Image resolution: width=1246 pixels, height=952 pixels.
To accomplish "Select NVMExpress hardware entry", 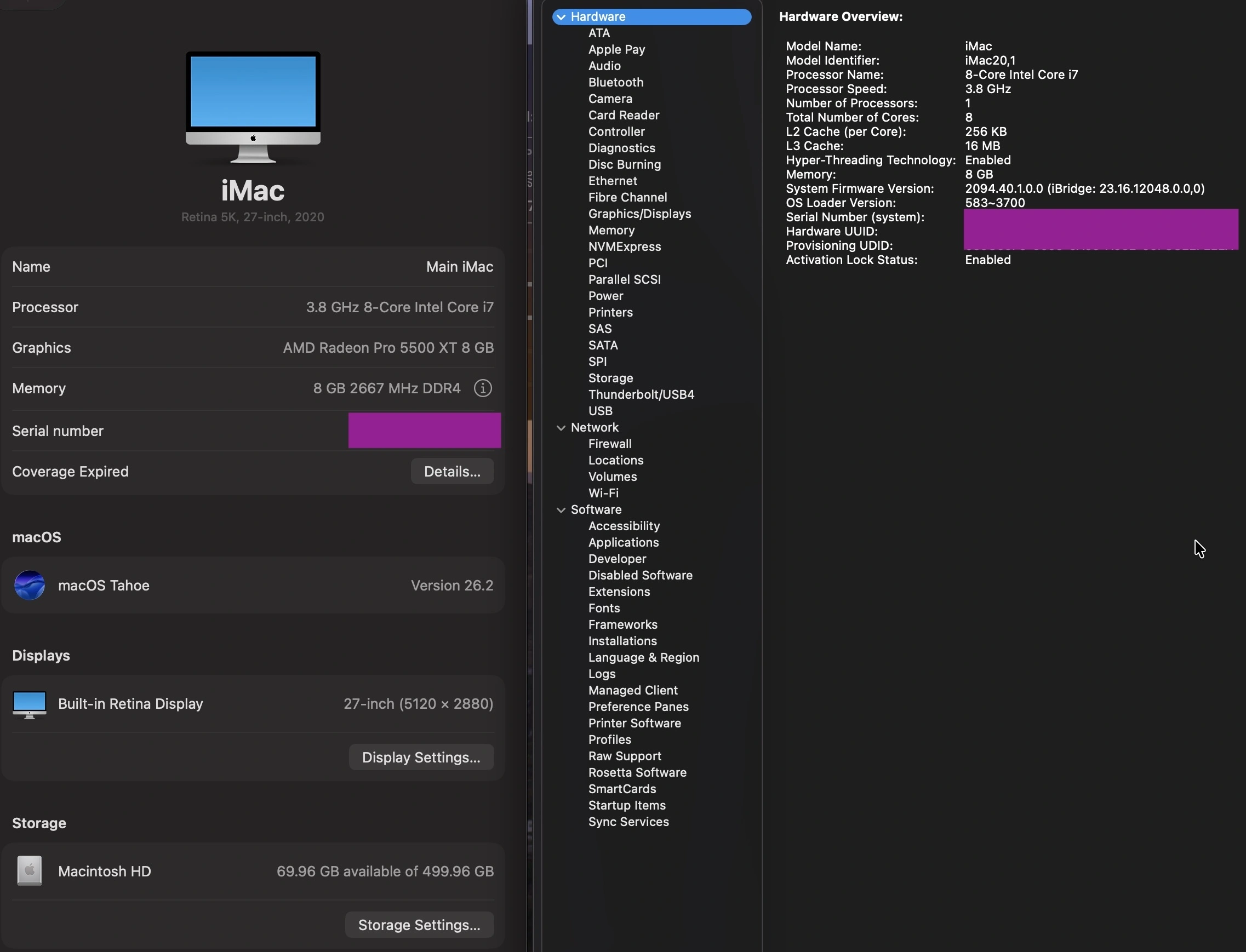I will (x=624, y=246).
